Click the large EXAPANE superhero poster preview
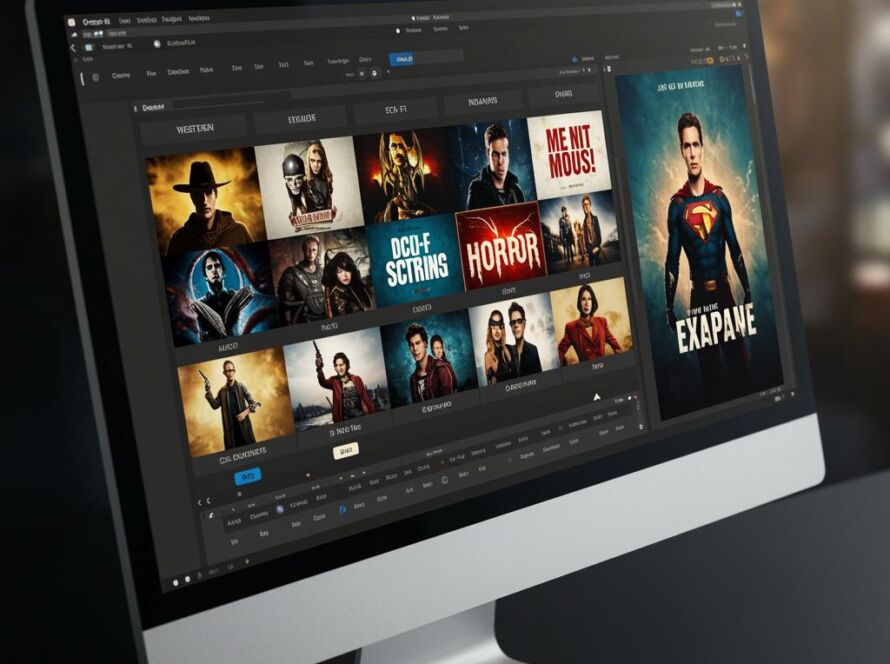 (699, 240)
